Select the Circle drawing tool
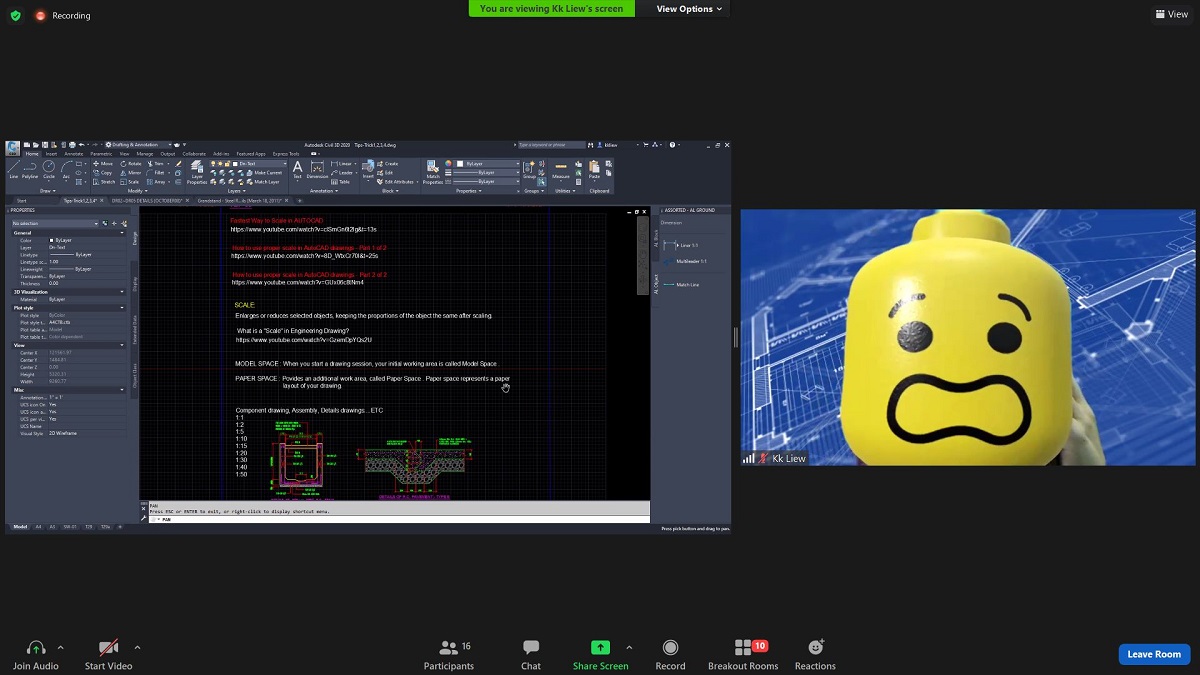1200x675 pixels. click(49, 169)
